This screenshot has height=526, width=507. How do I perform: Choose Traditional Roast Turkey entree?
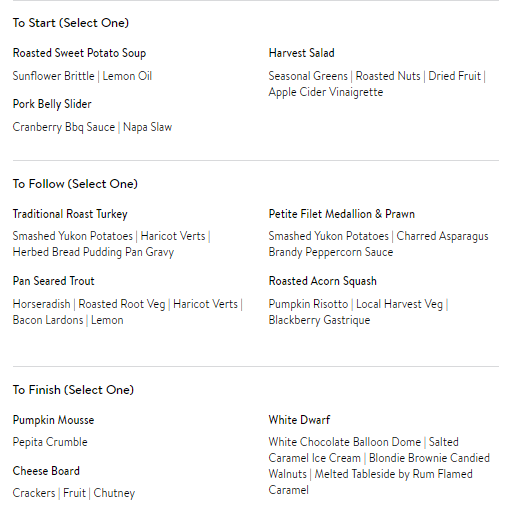pyautogui.click(x=70, y=214)
